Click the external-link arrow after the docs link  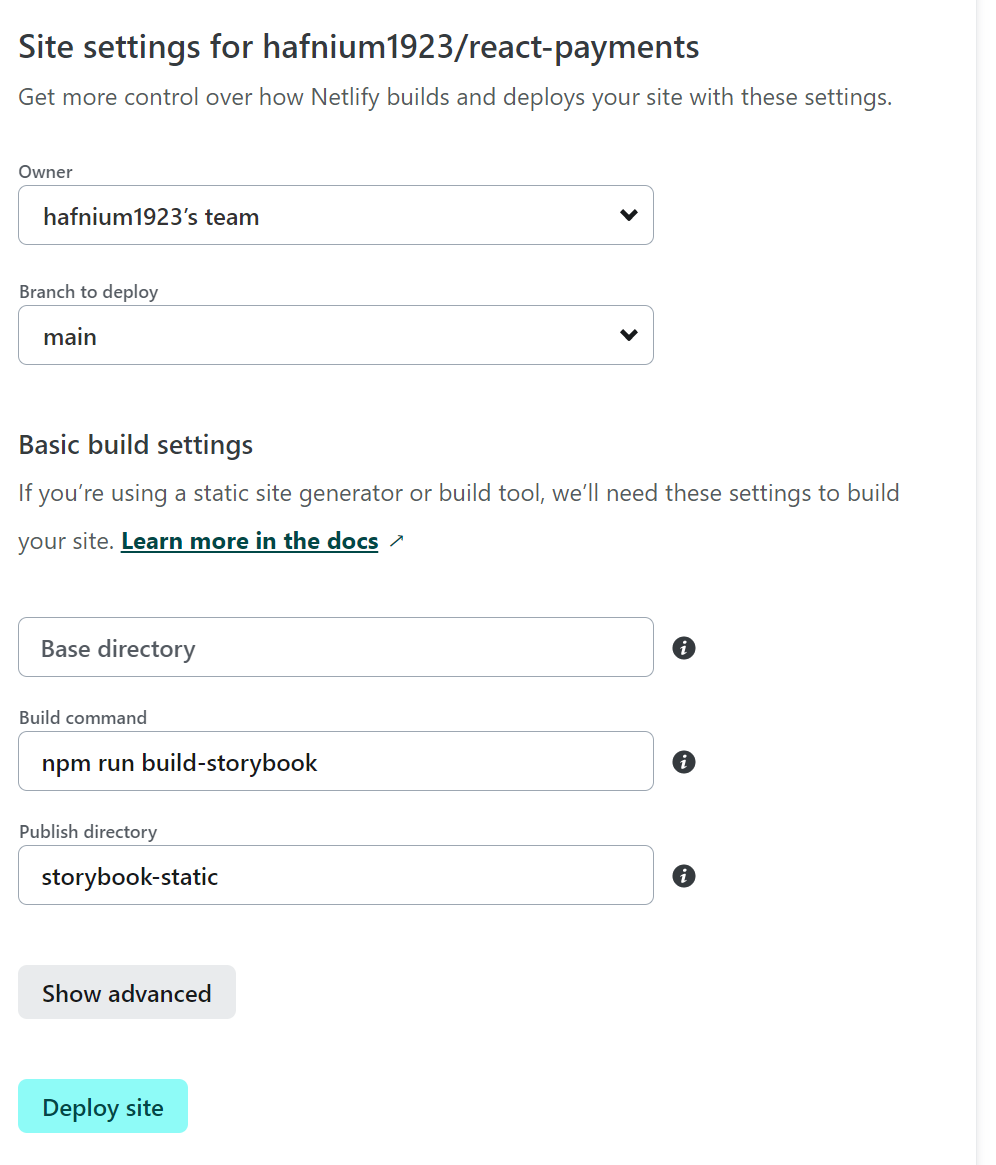(x=397, y=541)
